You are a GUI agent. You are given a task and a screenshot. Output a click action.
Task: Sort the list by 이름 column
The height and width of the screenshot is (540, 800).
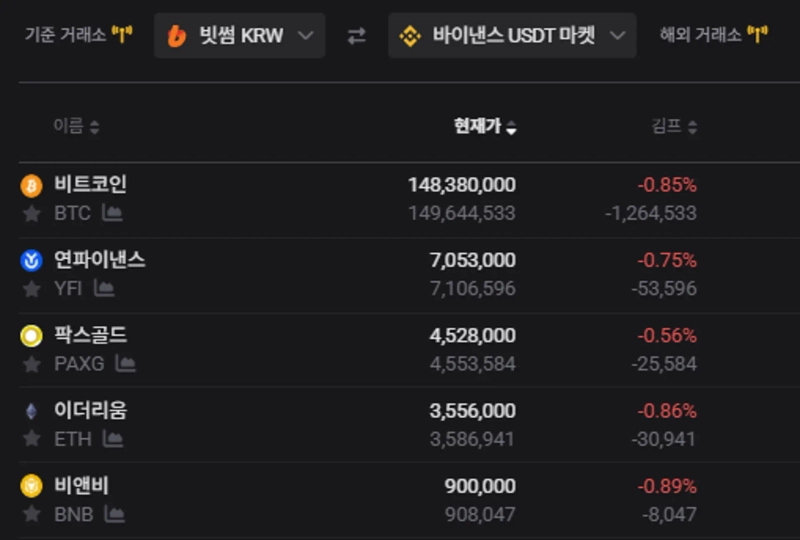[76, 126]
